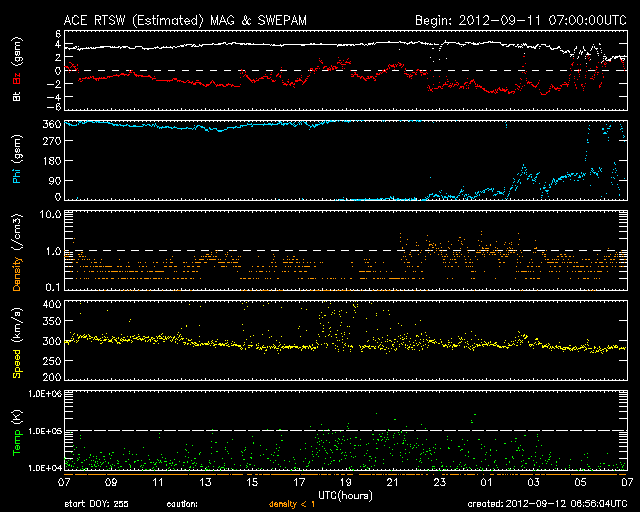640x512 pixels.
Task: Click the '1.0' tick on the Density axis
Action: [53, 251]
